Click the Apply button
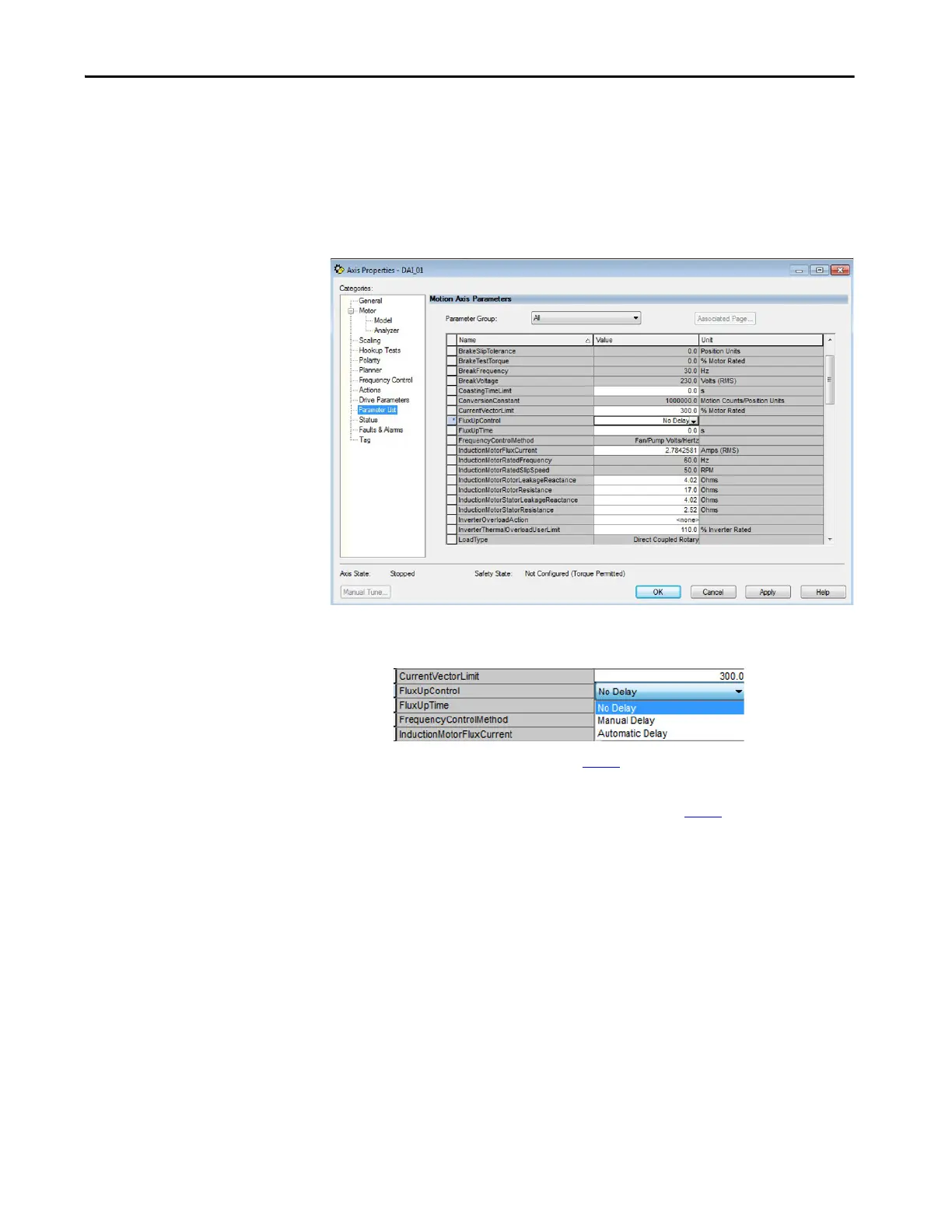 (x=768, y=592)
